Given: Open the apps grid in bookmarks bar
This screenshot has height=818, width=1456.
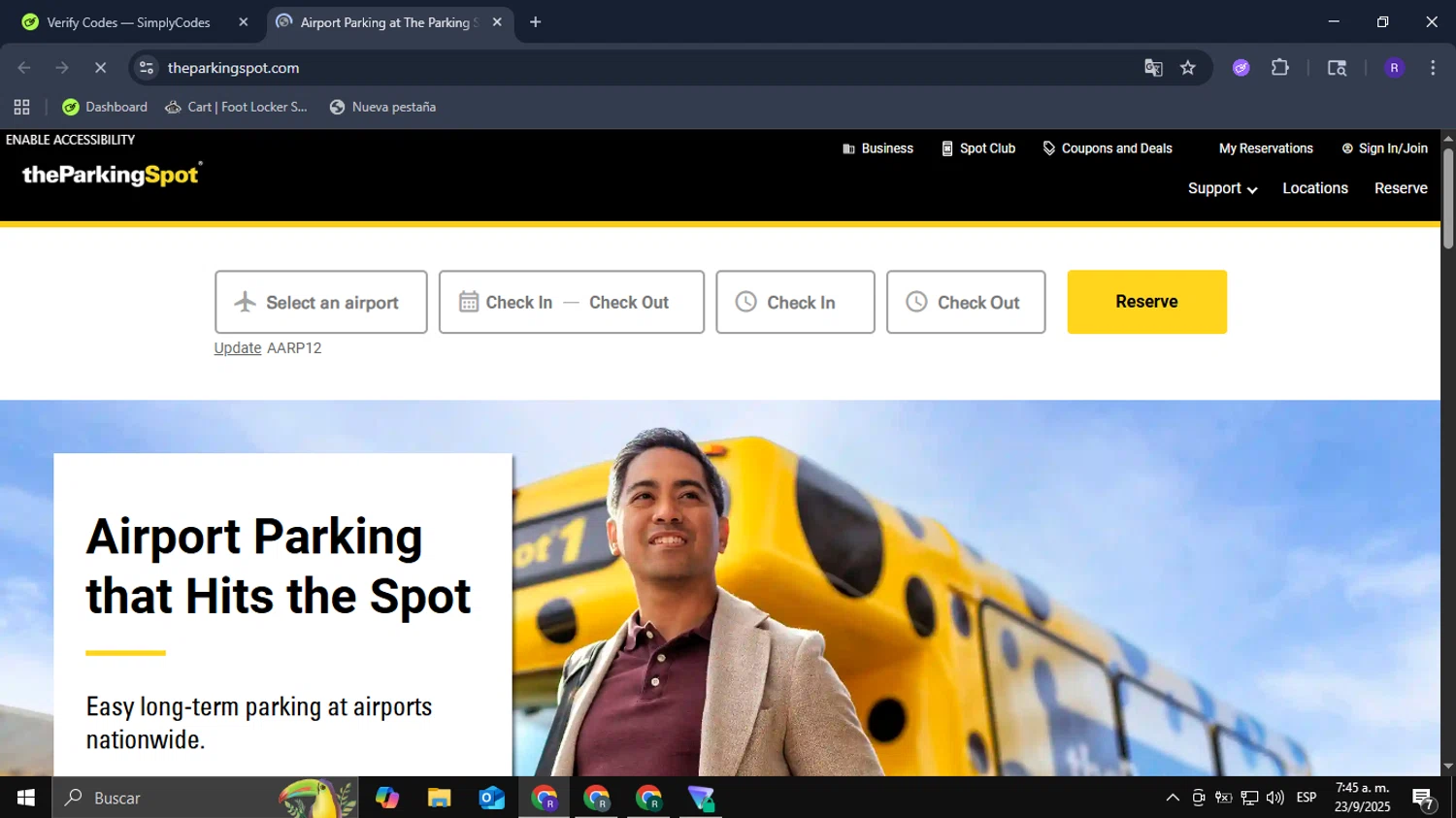Looking at the screenshot, I should (x=21, y=107).
